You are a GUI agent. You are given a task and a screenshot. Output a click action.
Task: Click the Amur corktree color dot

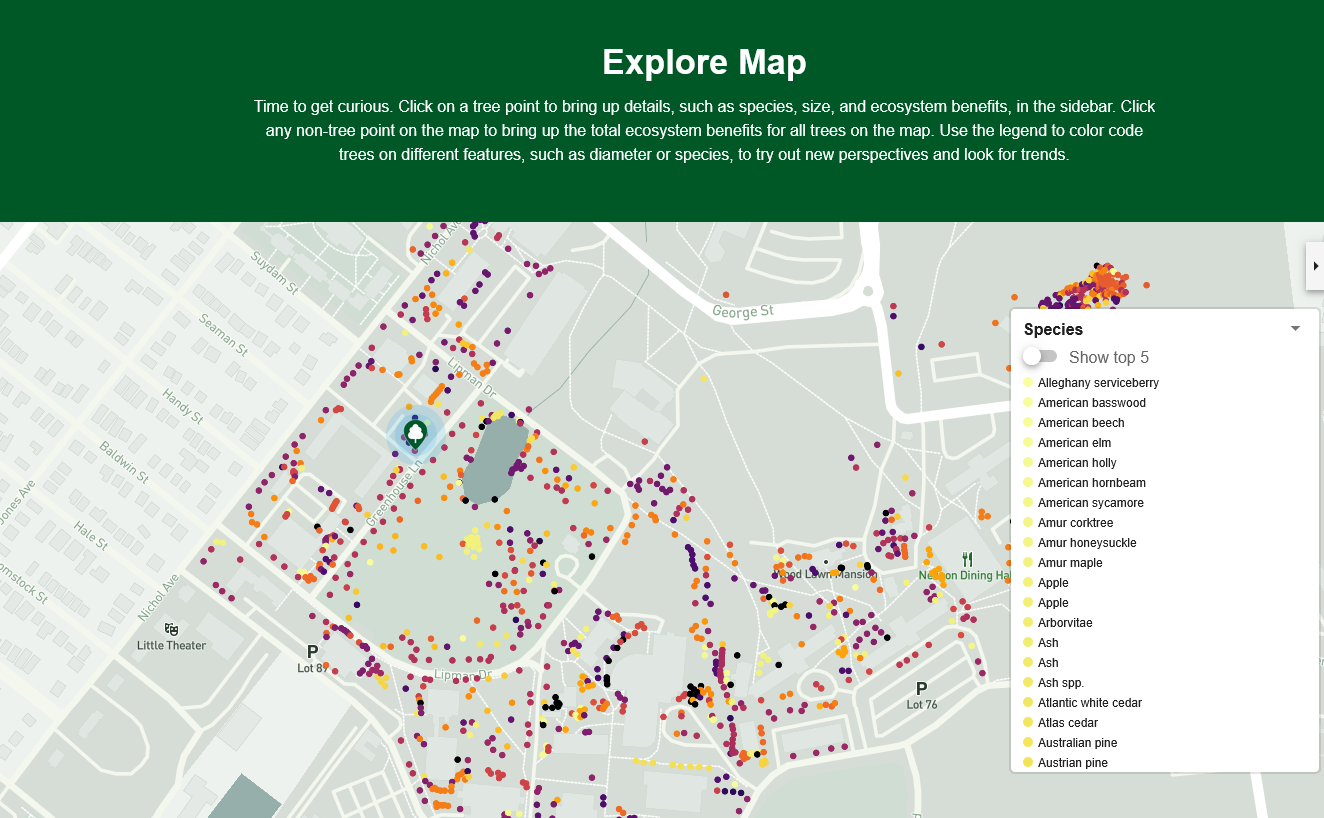(1028, 523)
